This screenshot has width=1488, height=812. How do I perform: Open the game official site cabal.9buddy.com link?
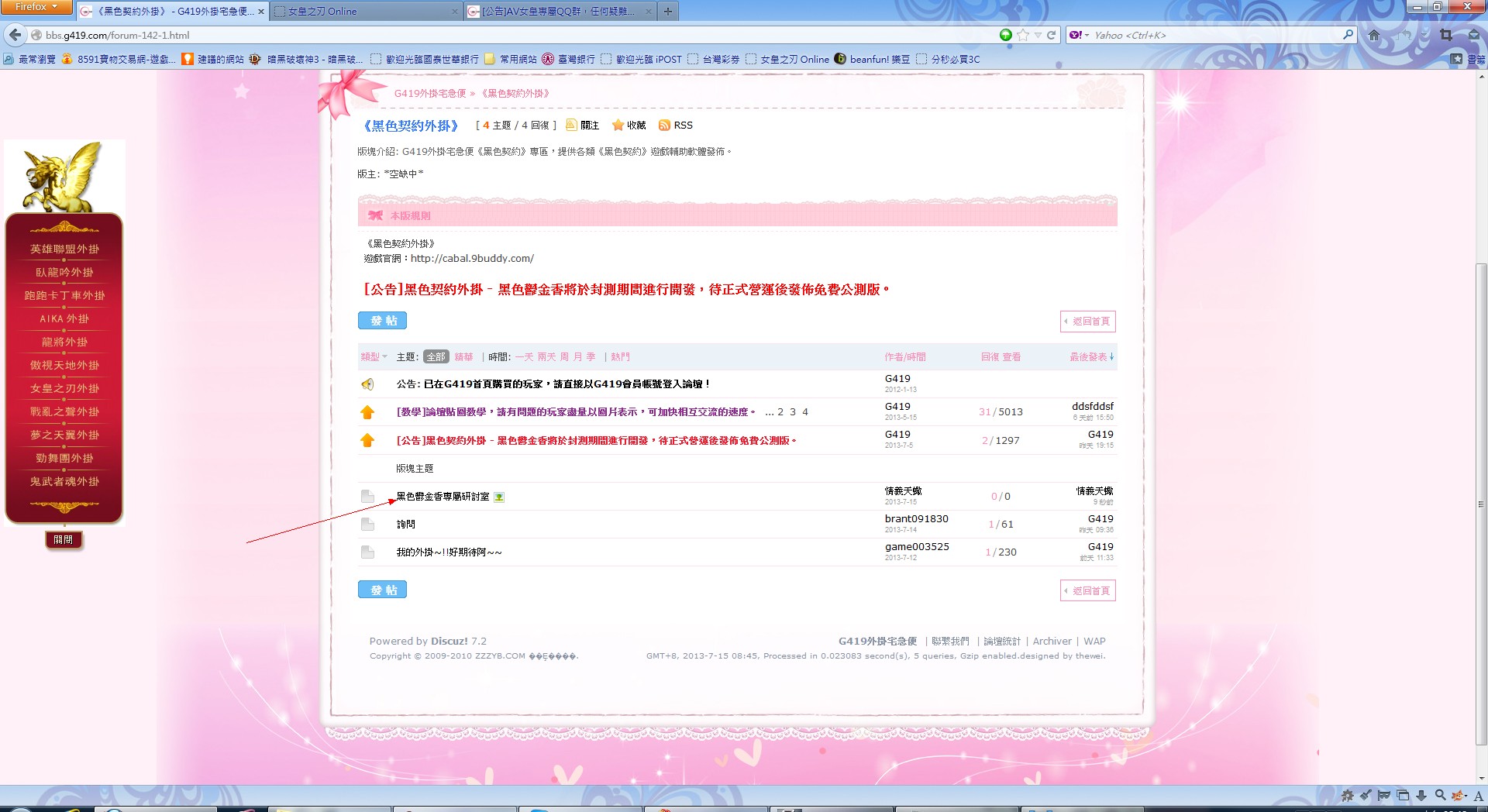tap(472, 259)
